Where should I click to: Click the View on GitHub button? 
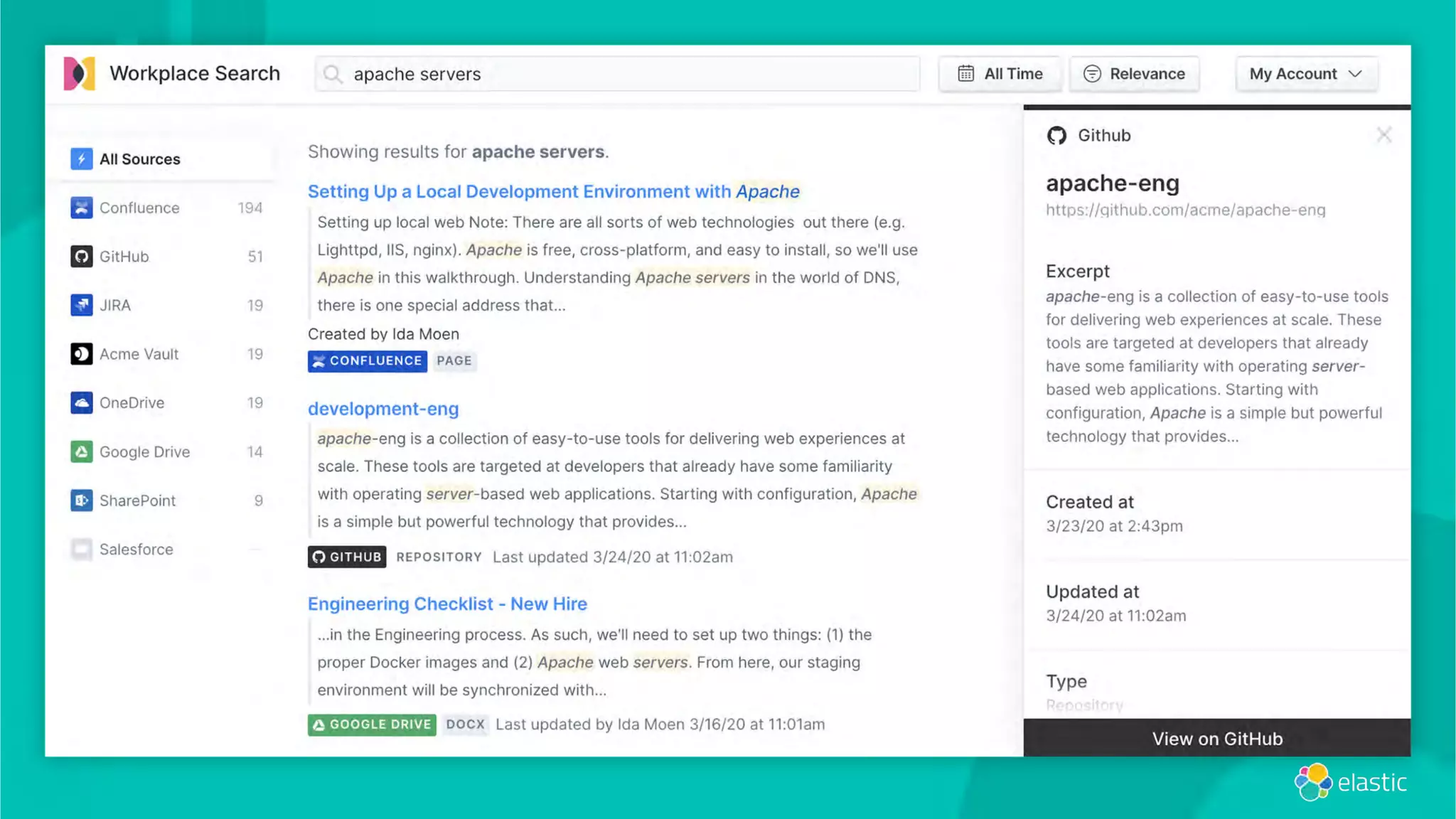point(1216,739)
